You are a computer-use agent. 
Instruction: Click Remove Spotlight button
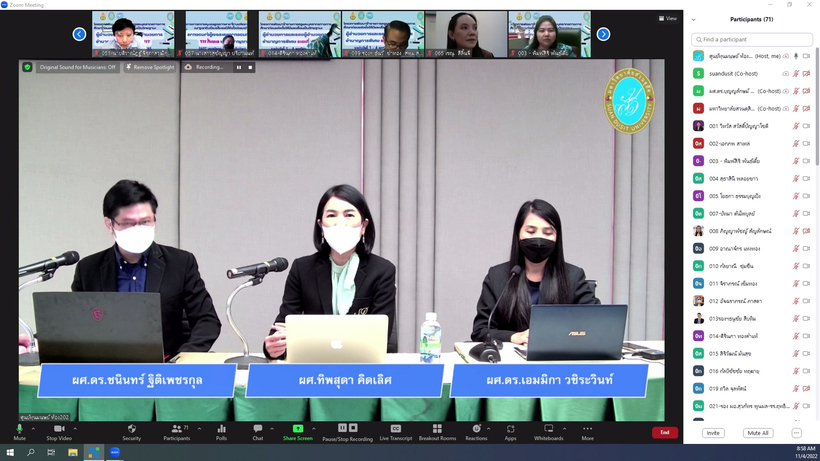150,67
